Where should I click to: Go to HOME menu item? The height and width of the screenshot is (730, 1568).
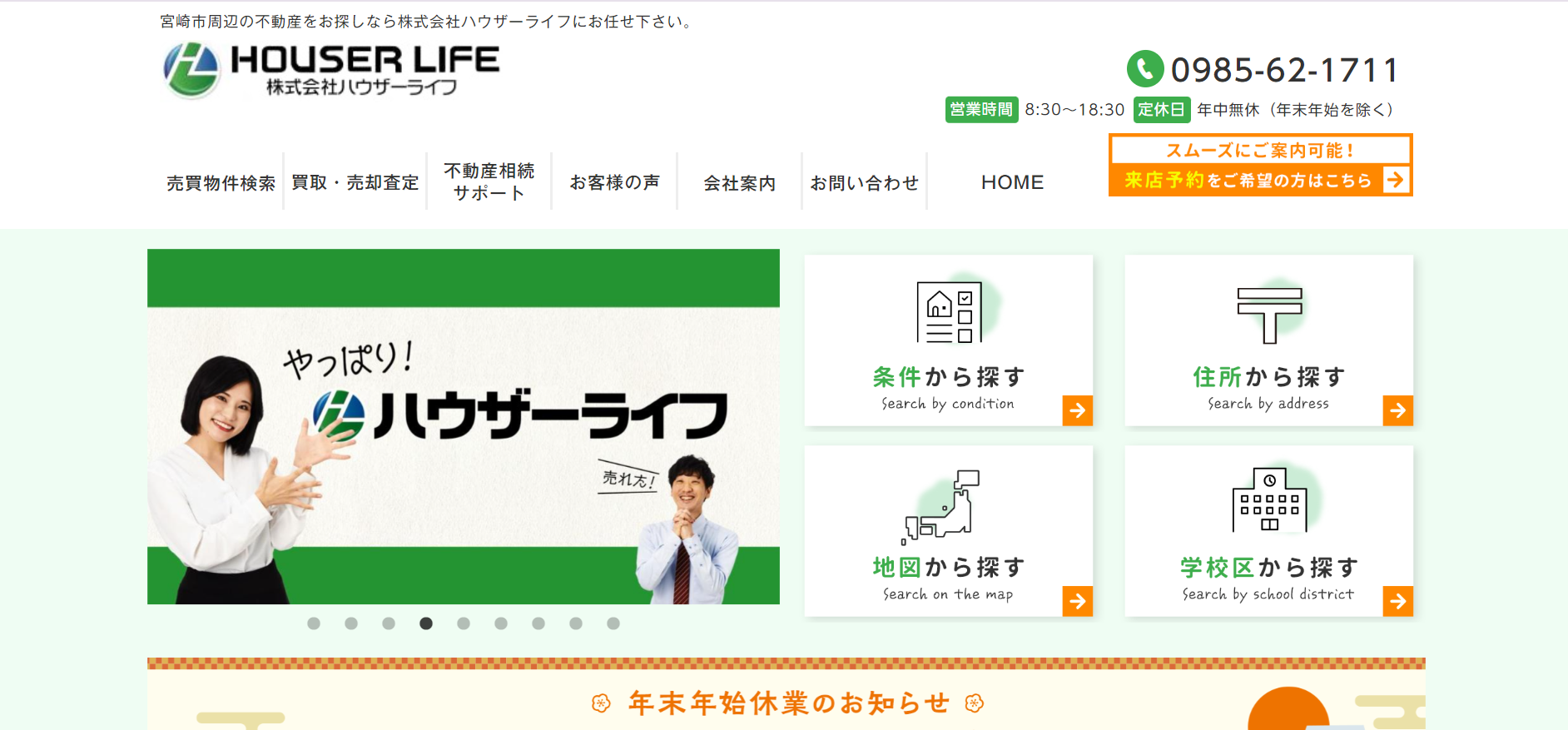point(1012,182)
